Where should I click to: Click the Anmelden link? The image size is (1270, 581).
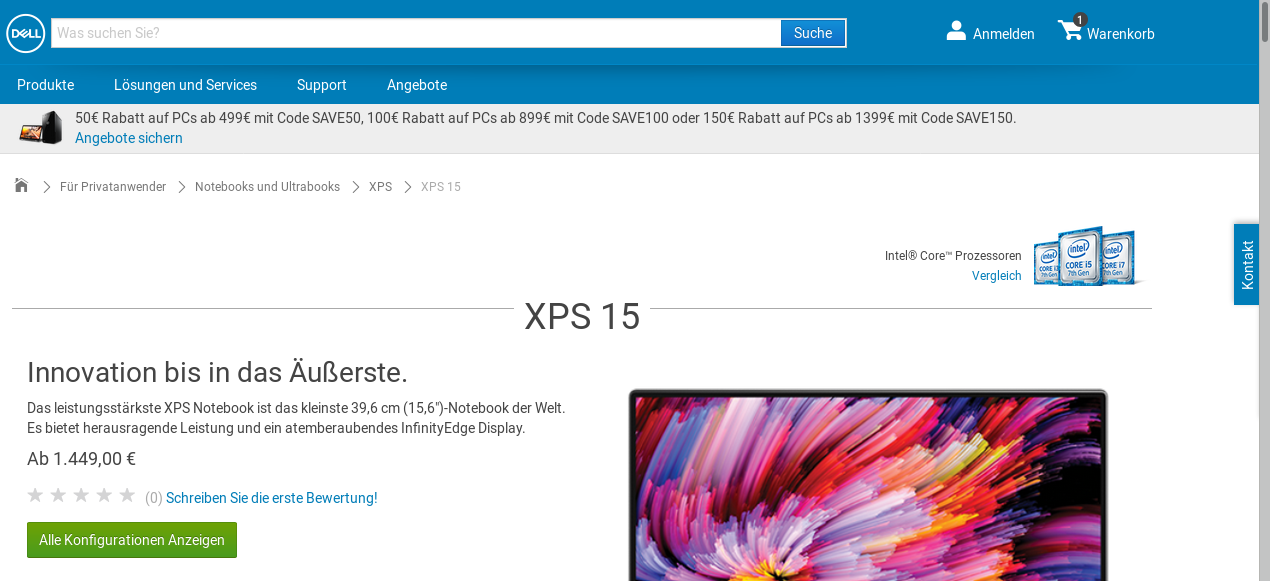pos(1003,34)
